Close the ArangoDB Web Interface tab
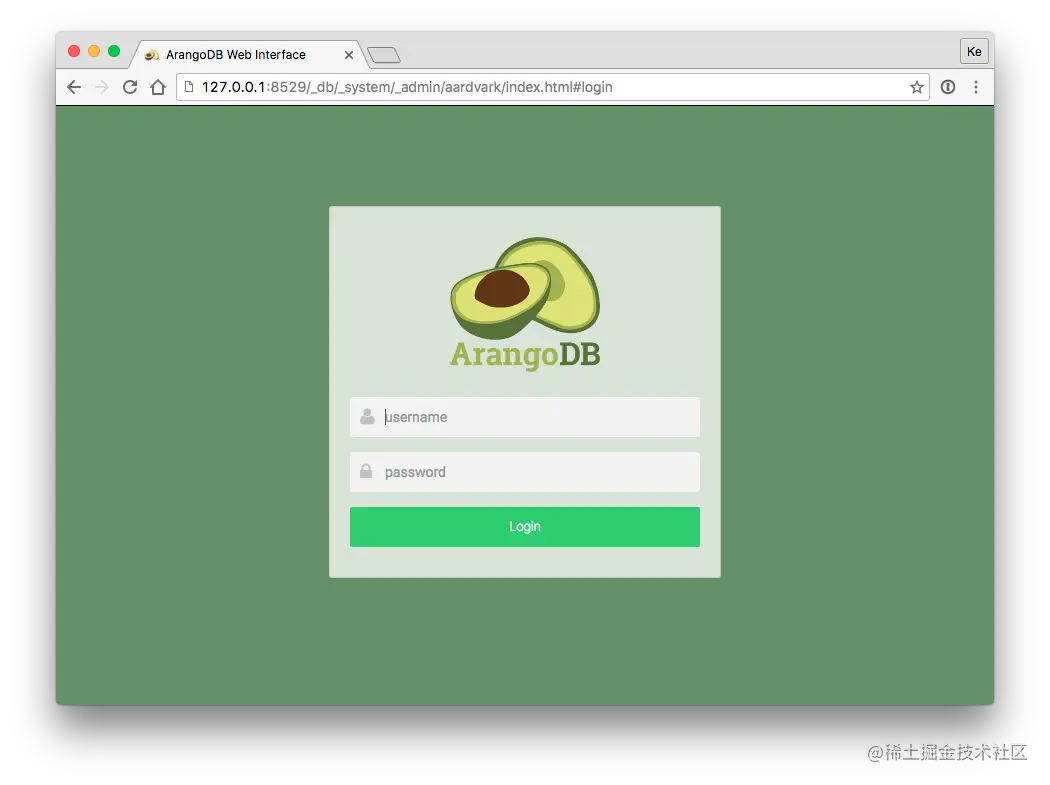Viewport: 1050px width, 785px height. tap(349, 55)
